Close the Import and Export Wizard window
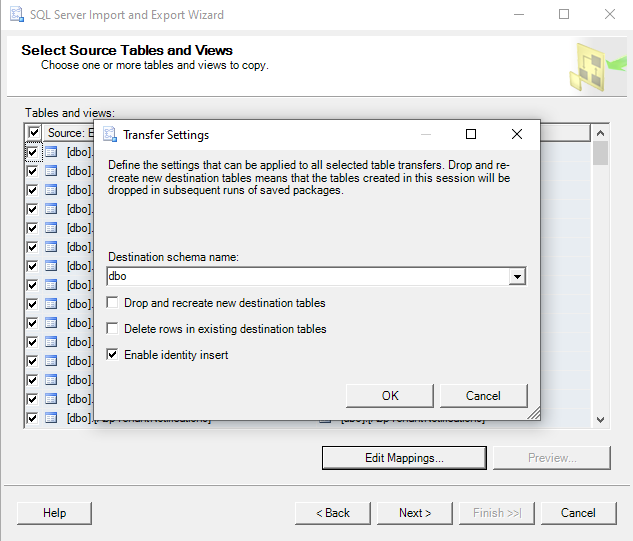 coord(610,14)
